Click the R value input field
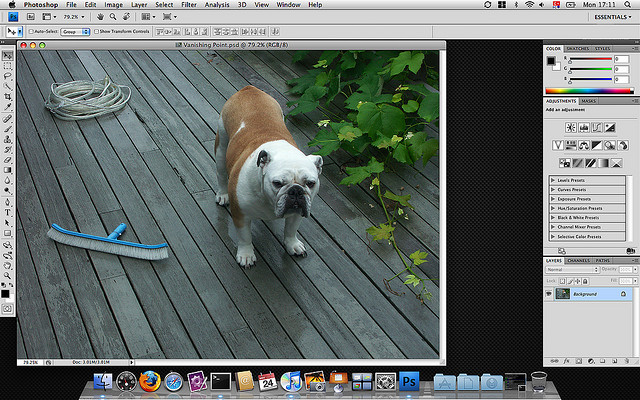The width and height of the screenshot is (640, 400). [621, 59]
